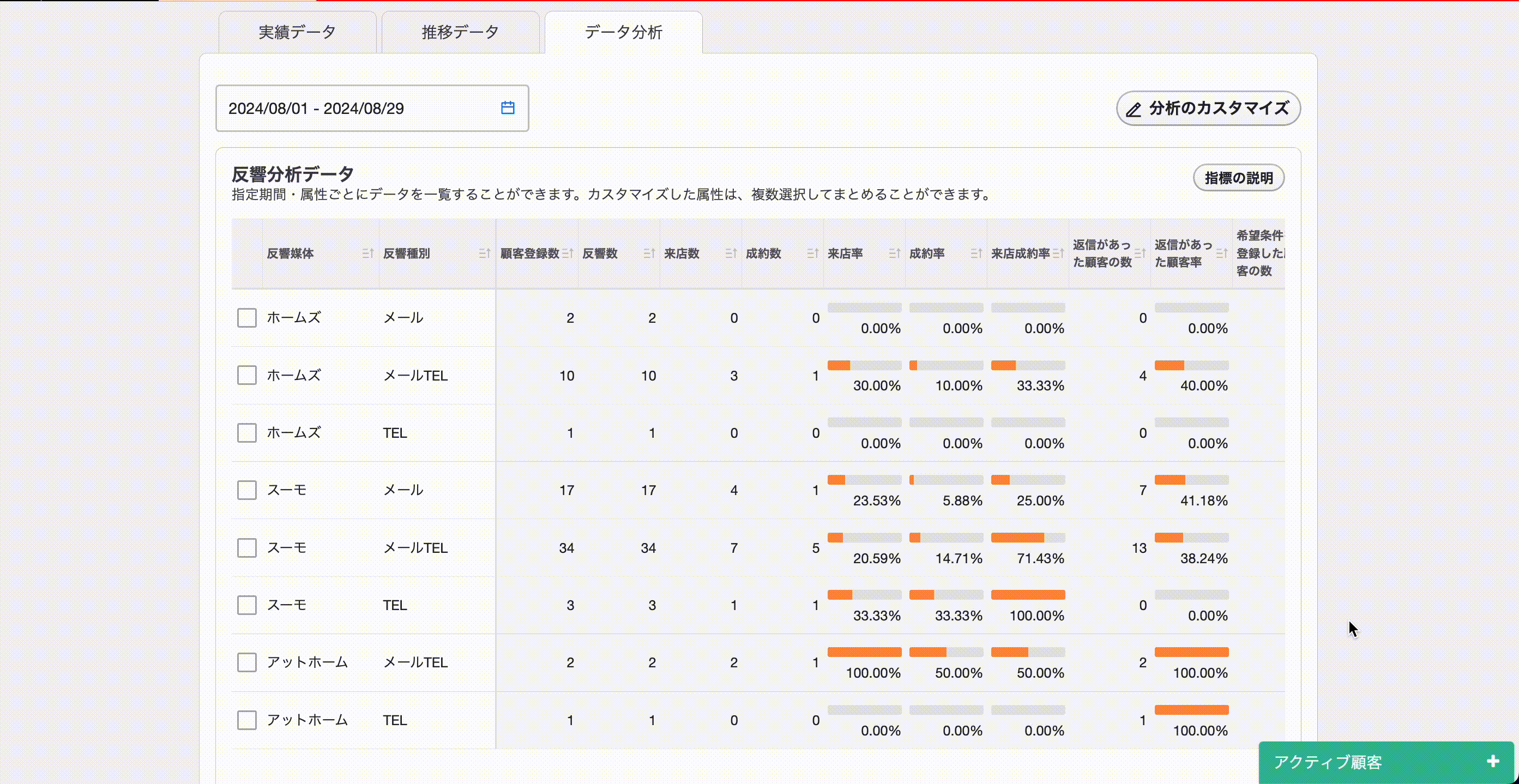This screenshot has width=1519, height=784.
Task: Check the ホームズ メールTEL row checkbox
Action: pos(246,375)
